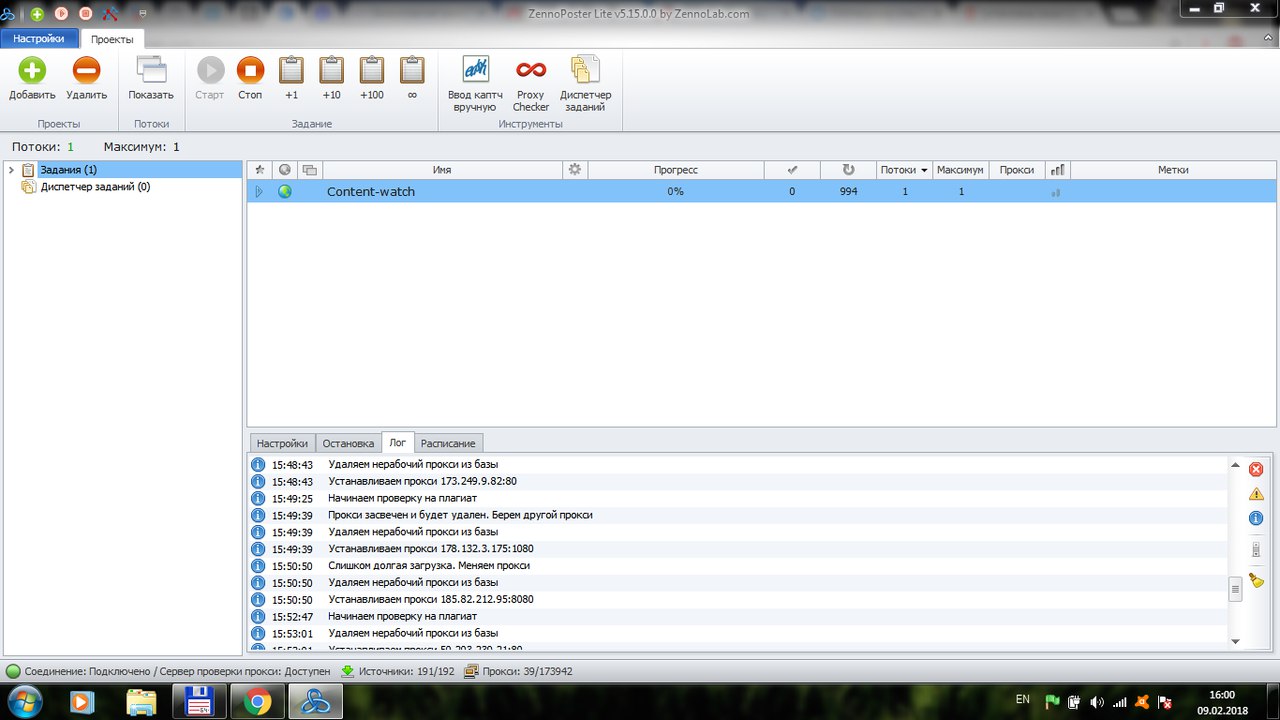Viewport: 1280px width, 720px height.
Task: Sort by the star column header
Action: click(x=259, y=170)
